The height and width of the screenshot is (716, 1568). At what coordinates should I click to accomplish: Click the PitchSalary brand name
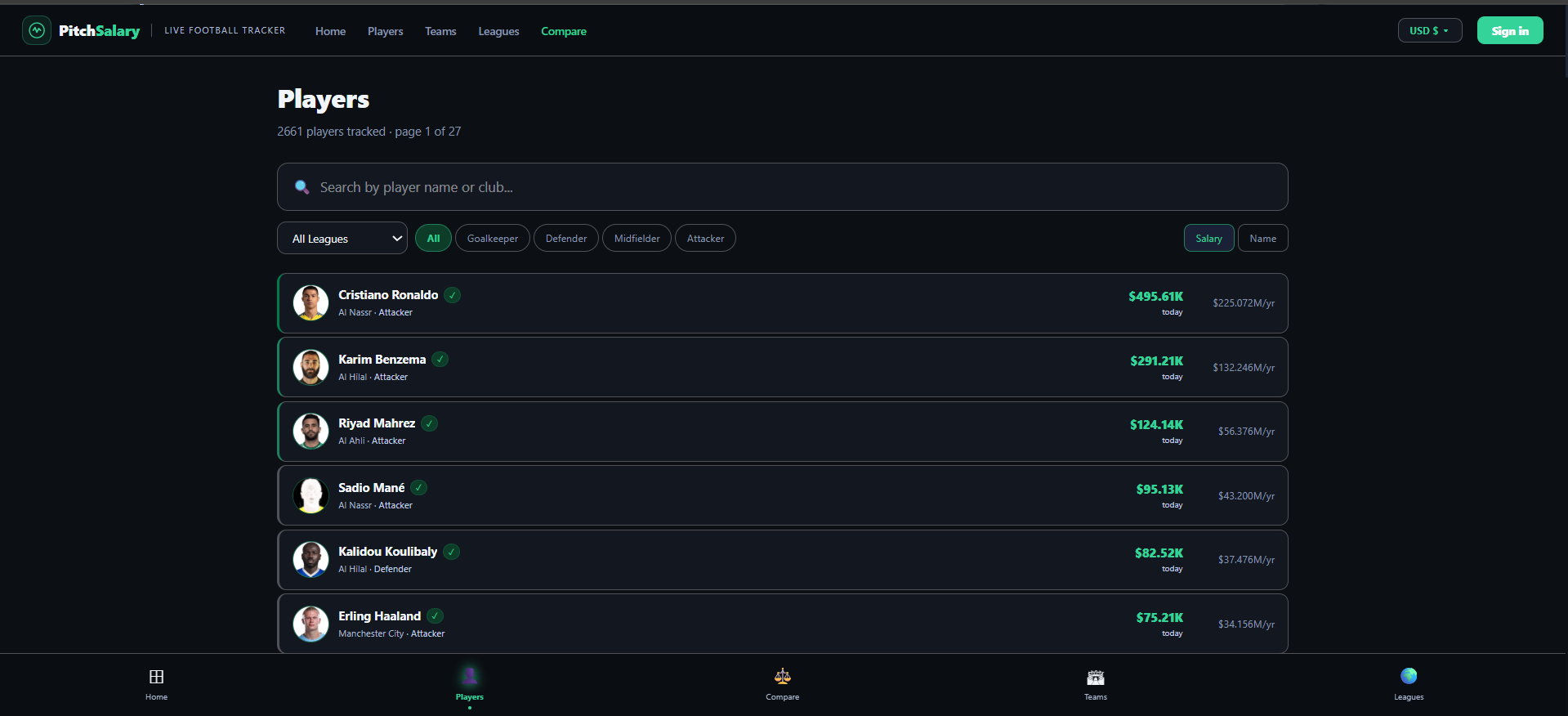coord(100,31)
